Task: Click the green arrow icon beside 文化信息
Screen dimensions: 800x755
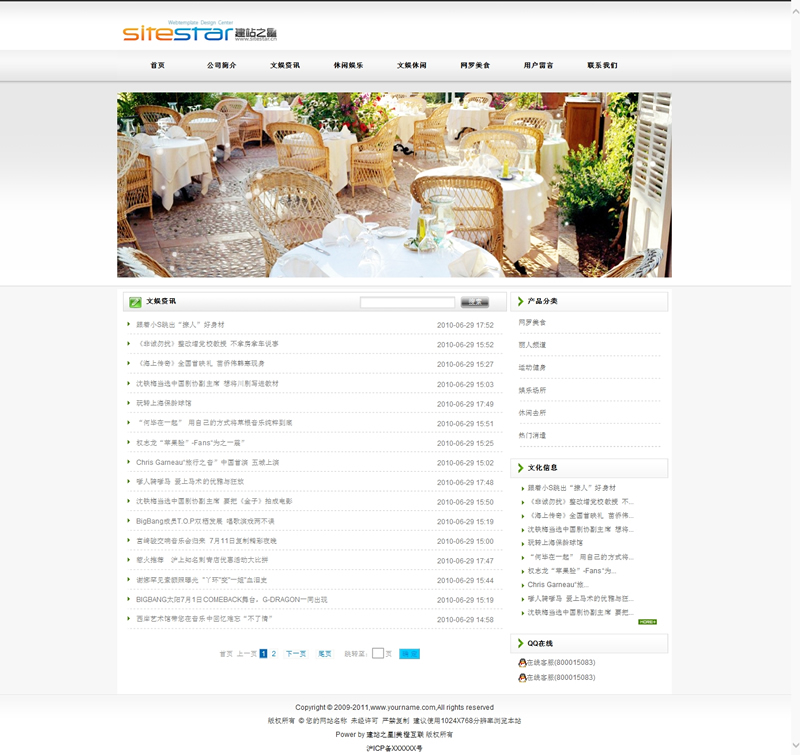Action: [x=518, y=467]
